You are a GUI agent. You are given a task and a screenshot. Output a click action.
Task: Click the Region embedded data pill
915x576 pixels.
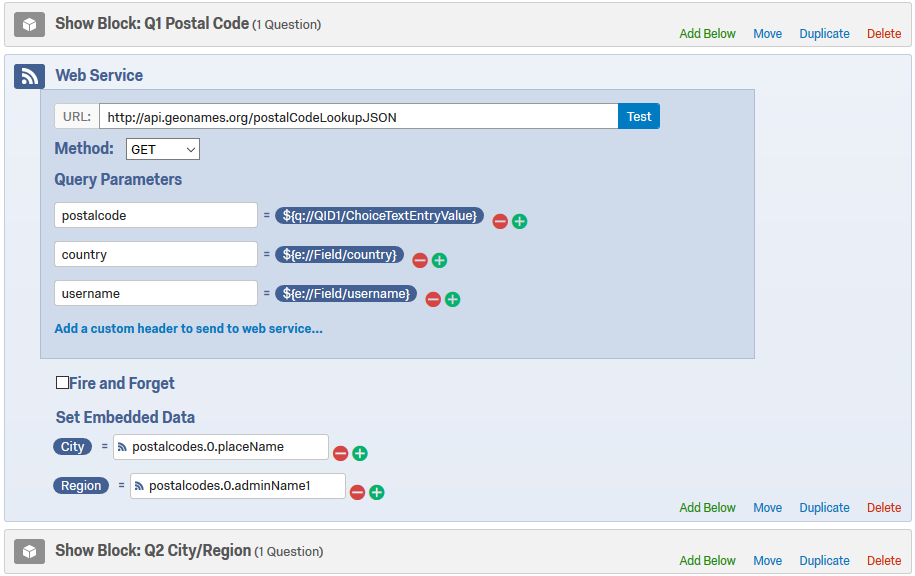pyautogui.click(x=81, y=486)
